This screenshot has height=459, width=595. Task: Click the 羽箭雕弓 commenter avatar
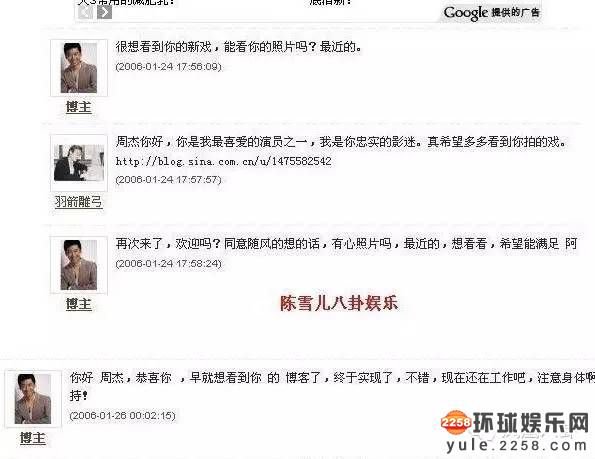click(79, 163)
